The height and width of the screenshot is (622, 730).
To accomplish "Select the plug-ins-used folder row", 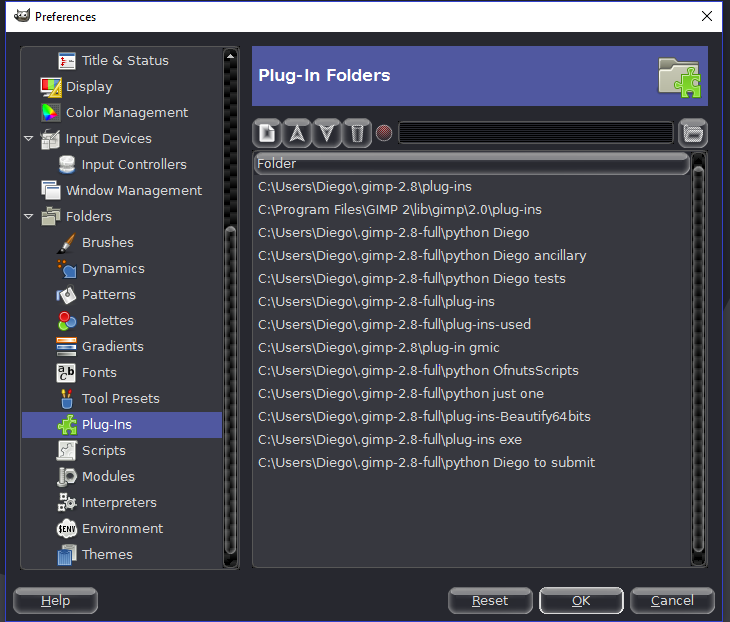I will [472, 325].
